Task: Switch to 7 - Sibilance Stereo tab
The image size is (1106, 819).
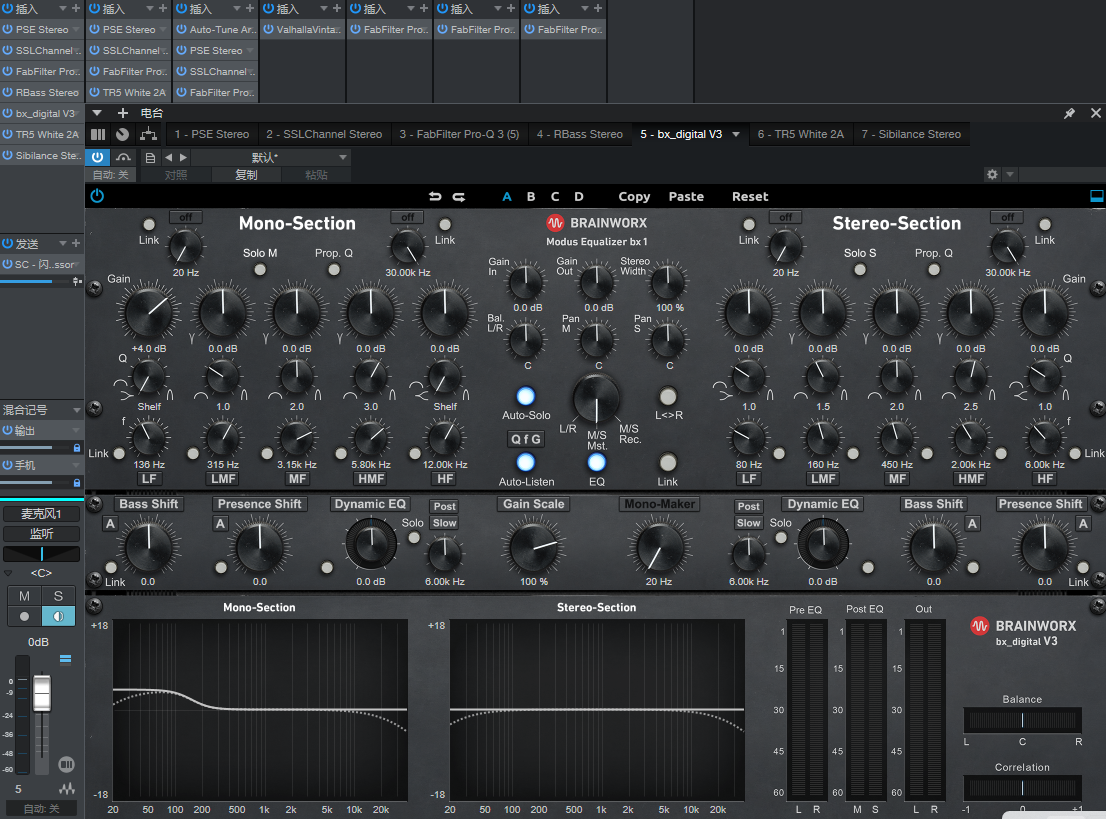Action: coord(911,134)
